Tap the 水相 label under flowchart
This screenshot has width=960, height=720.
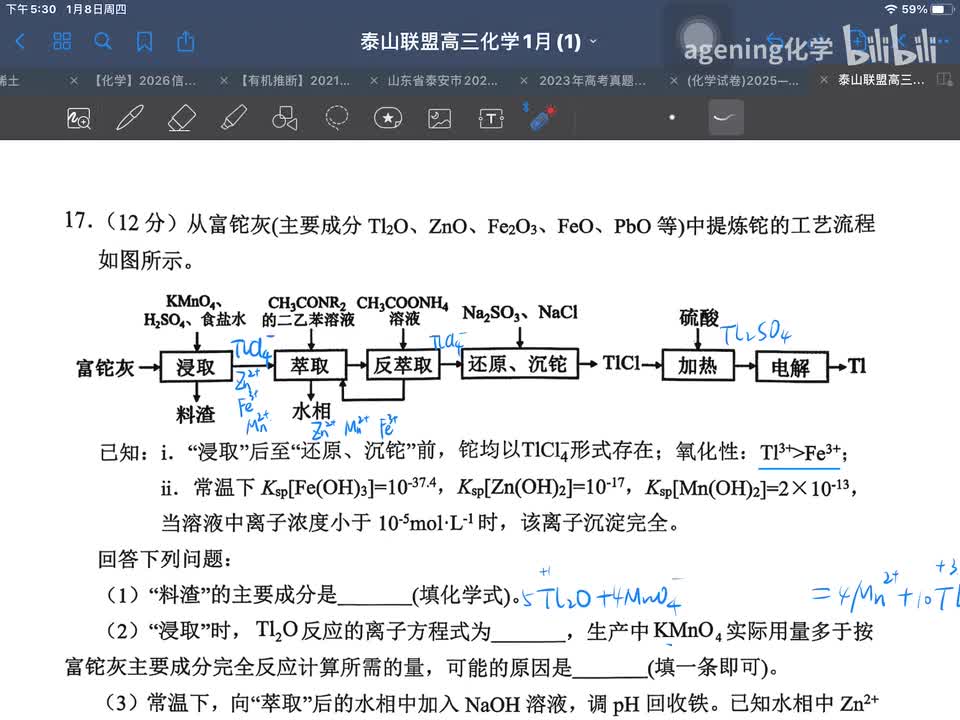310,411
